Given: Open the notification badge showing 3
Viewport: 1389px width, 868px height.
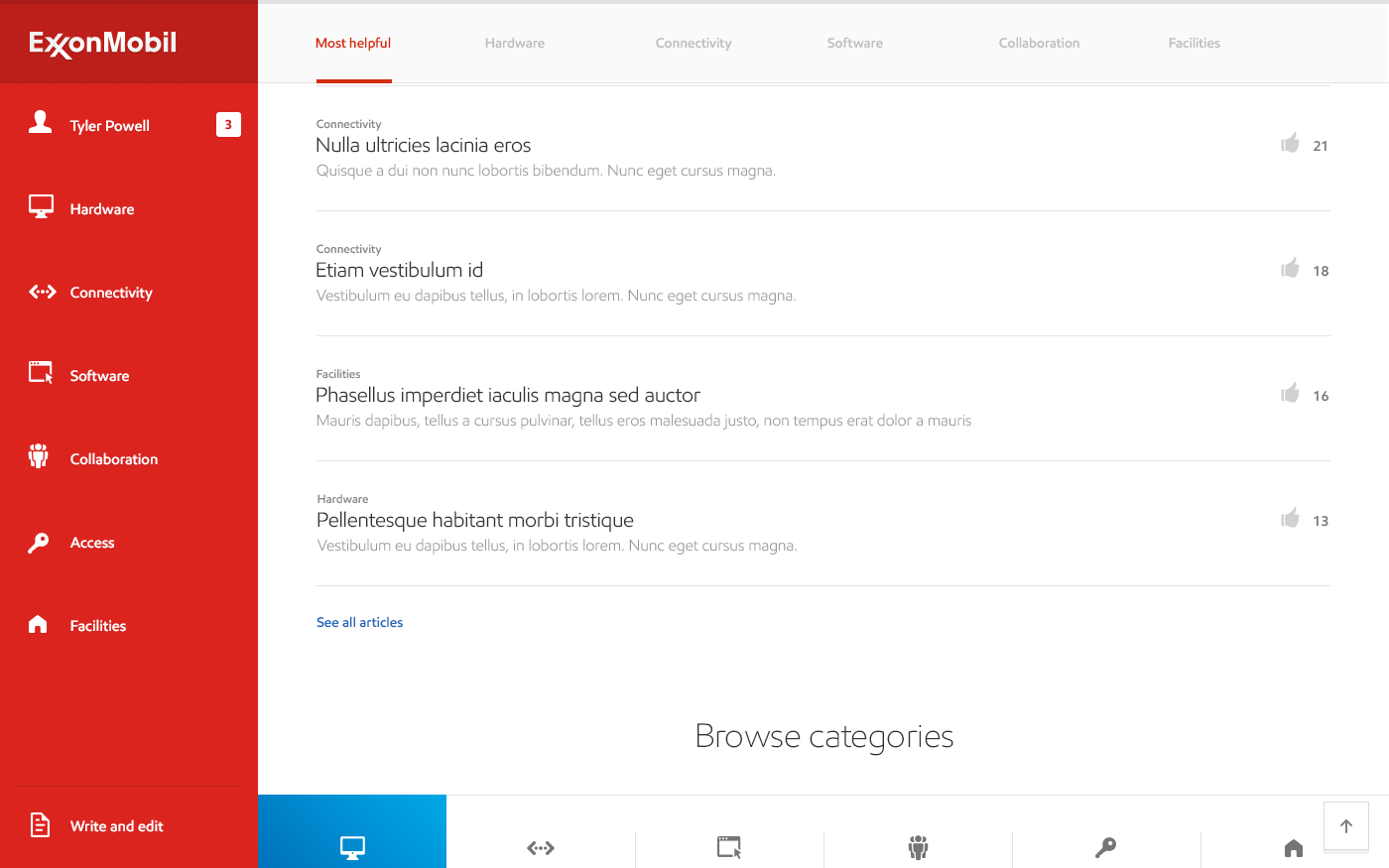Looking at the screenshot, I should (228, 124).
